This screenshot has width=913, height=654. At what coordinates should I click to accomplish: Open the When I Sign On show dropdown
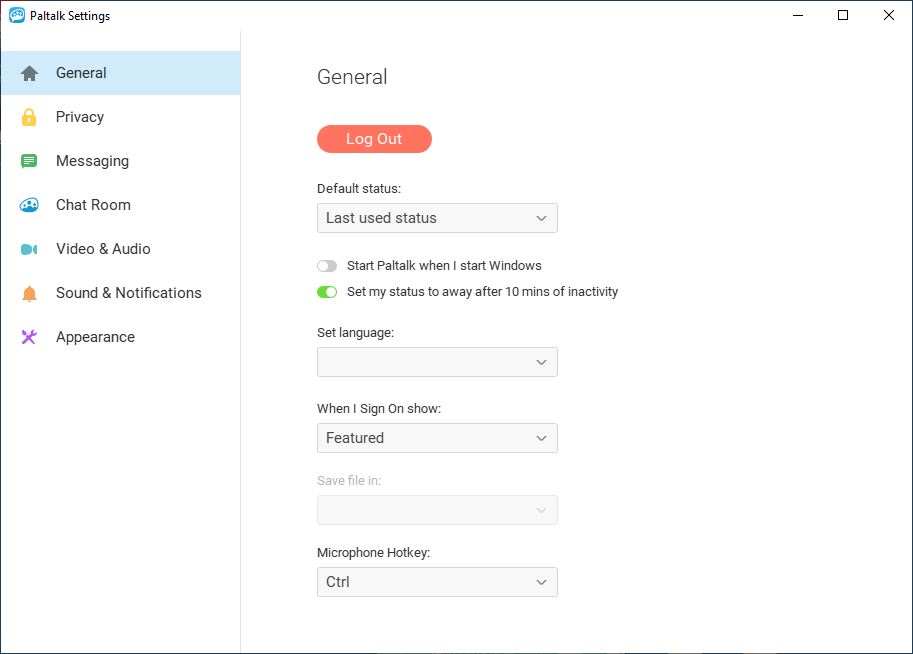coord(437,438)
